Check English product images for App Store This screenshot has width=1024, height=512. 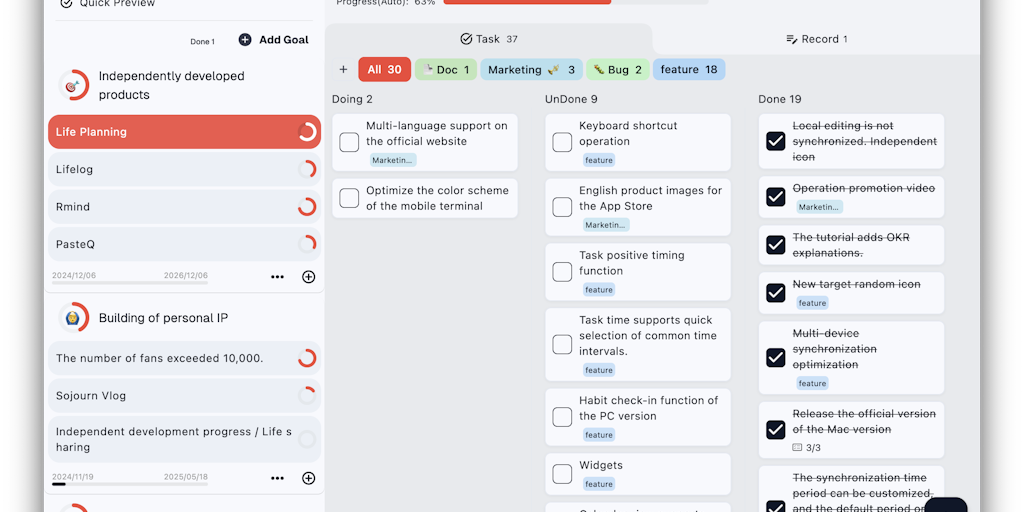(x=562, y=207)
